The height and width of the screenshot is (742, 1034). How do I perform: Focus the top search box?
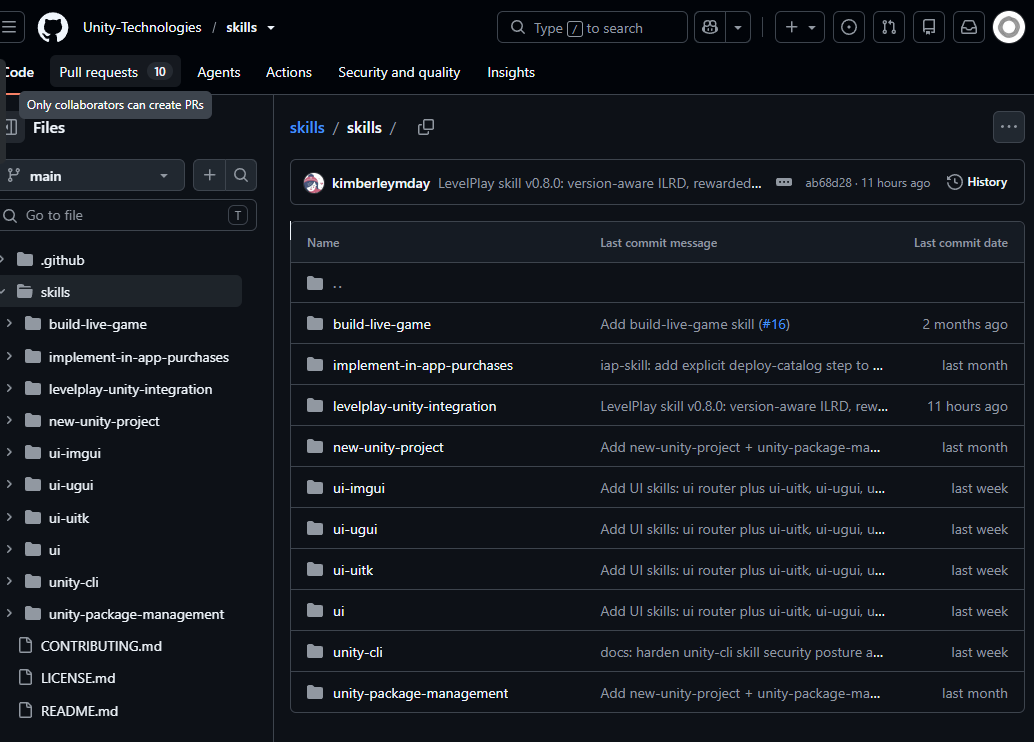(x=592, y=28)
